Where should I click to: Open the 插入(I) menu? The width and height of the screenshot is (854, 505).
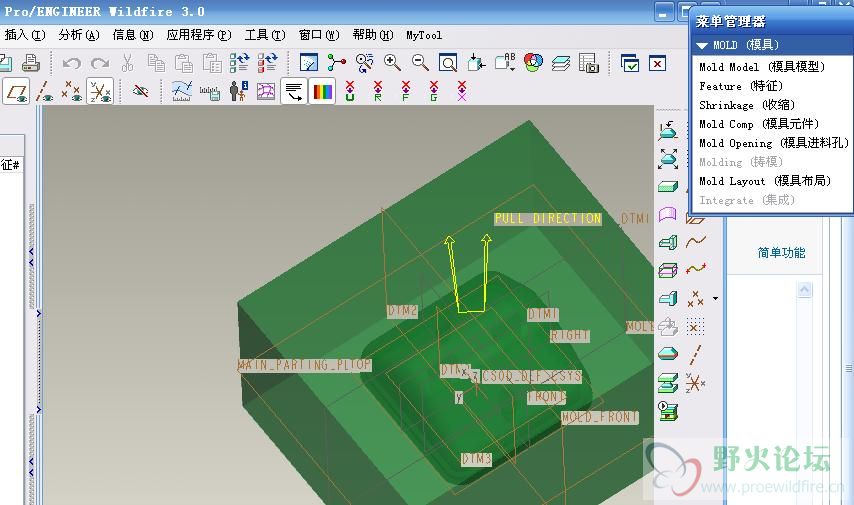pyautogui.click(x=25, y=35)
